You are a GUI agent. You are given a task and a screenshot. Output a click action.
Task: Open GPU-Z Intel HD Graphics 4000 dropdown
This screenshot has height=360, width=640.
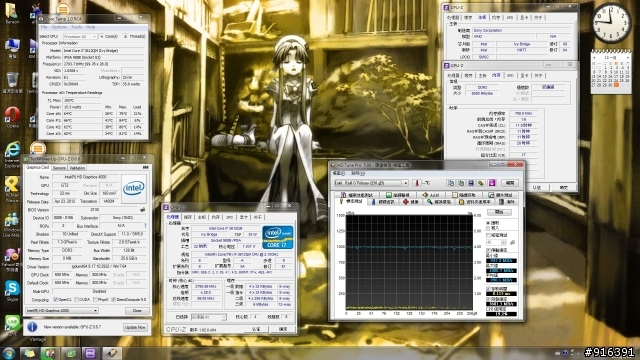[62, 311]
